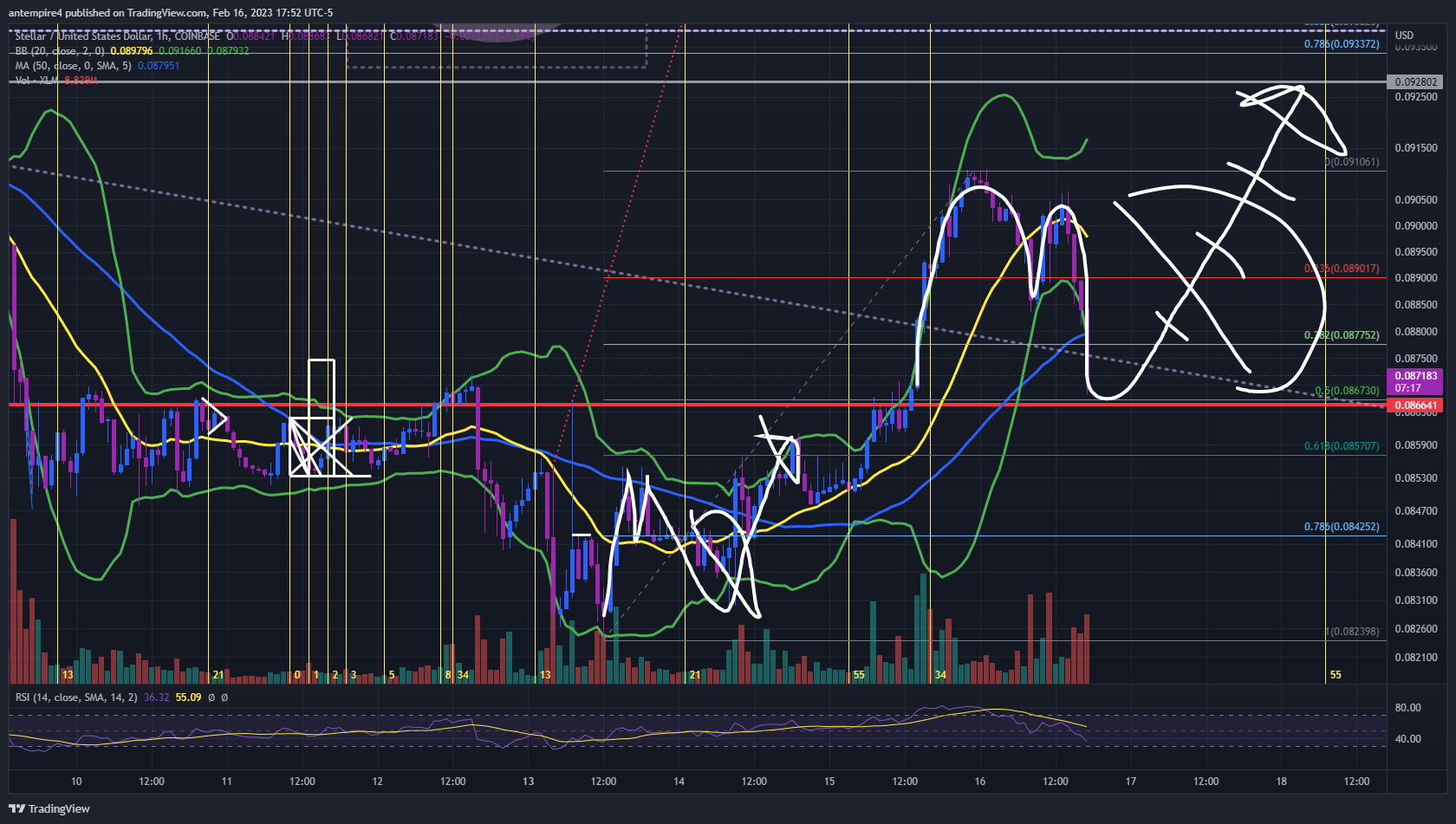The height and width of the screenshot is (824, 1456).
Task: Click the date 14 on the time axis
Action: pos(679,782)
